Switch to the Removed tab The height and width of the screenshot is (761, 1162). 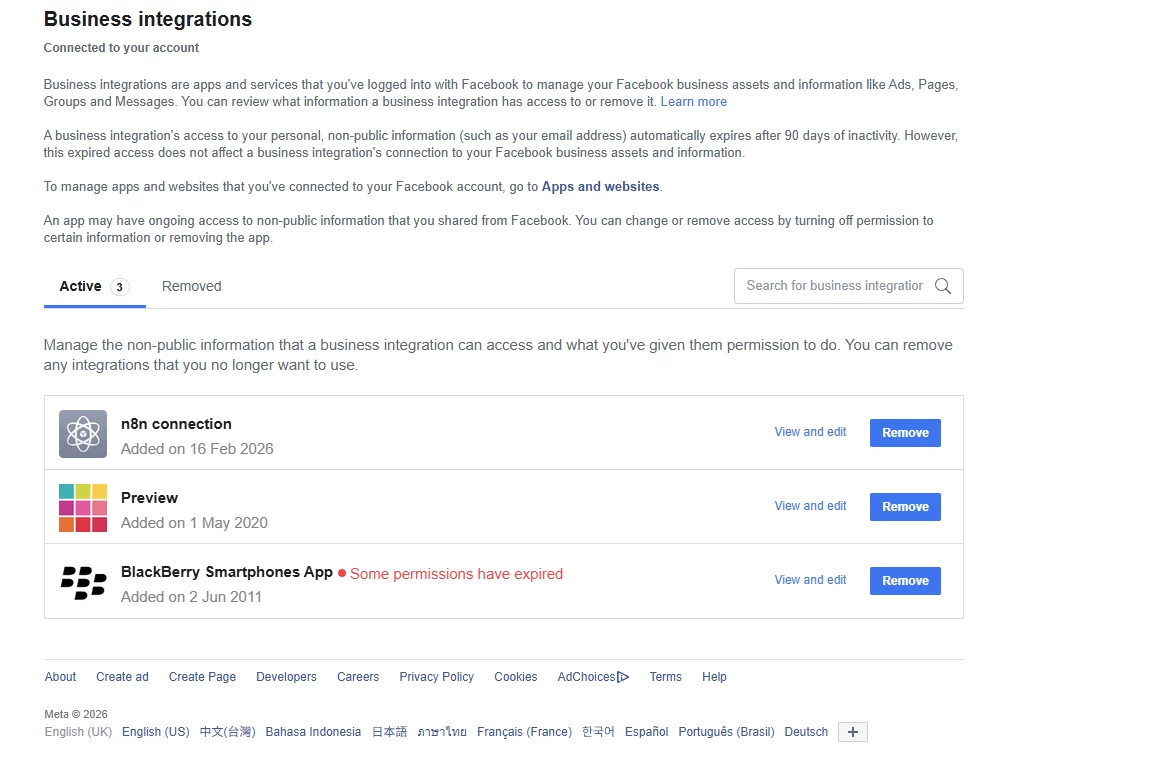pyautogui.click(x=191, y=286)
